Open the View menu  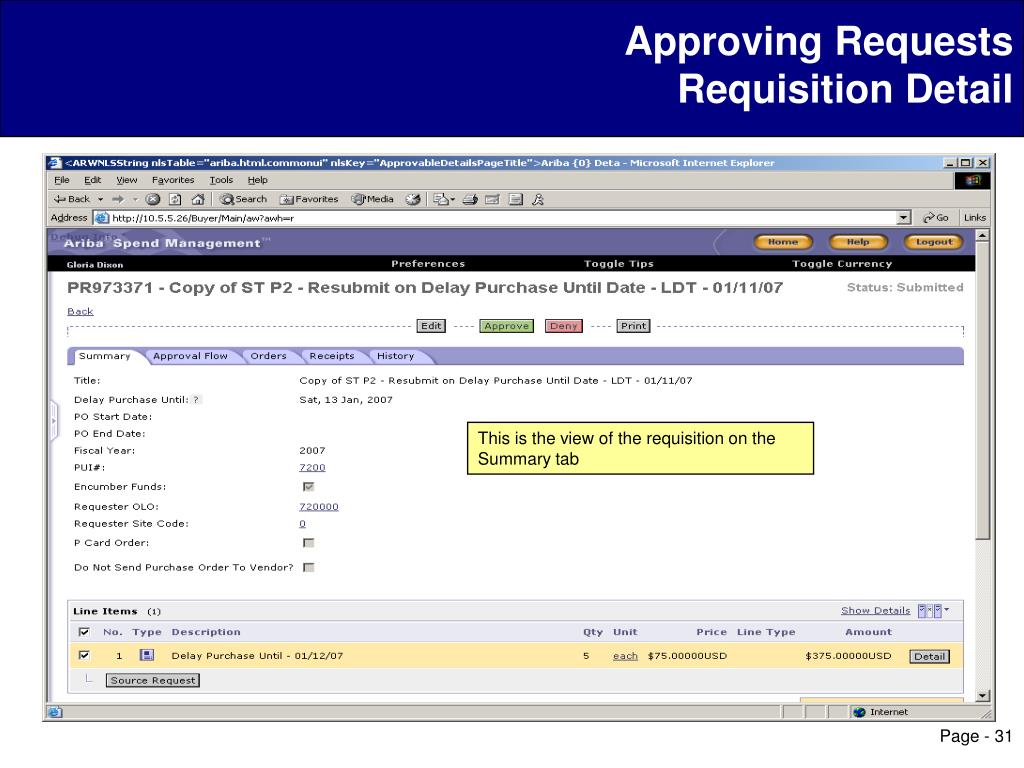(127, 180)
